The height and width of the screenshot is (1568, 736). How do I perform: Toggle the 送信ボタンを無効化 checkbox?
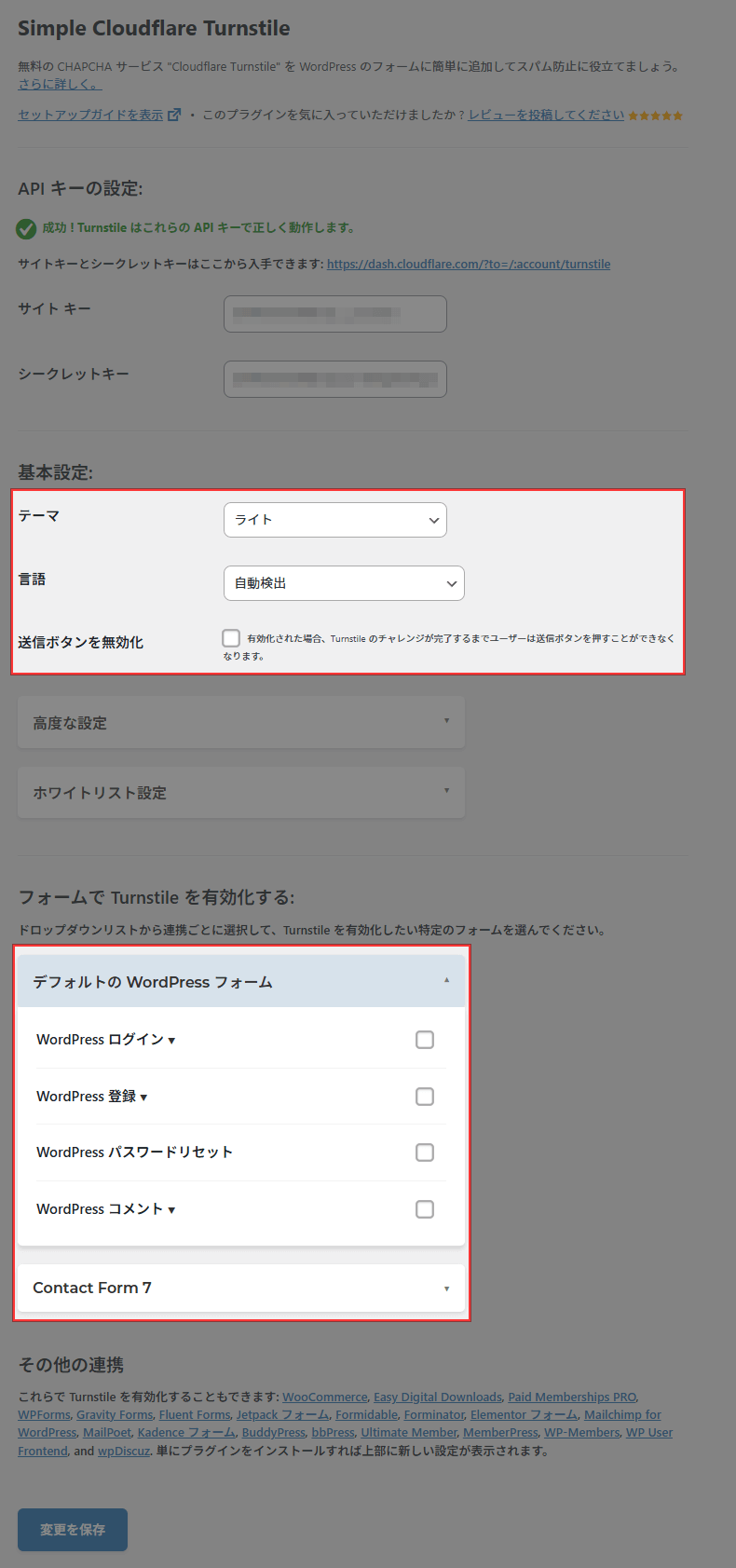231,638
